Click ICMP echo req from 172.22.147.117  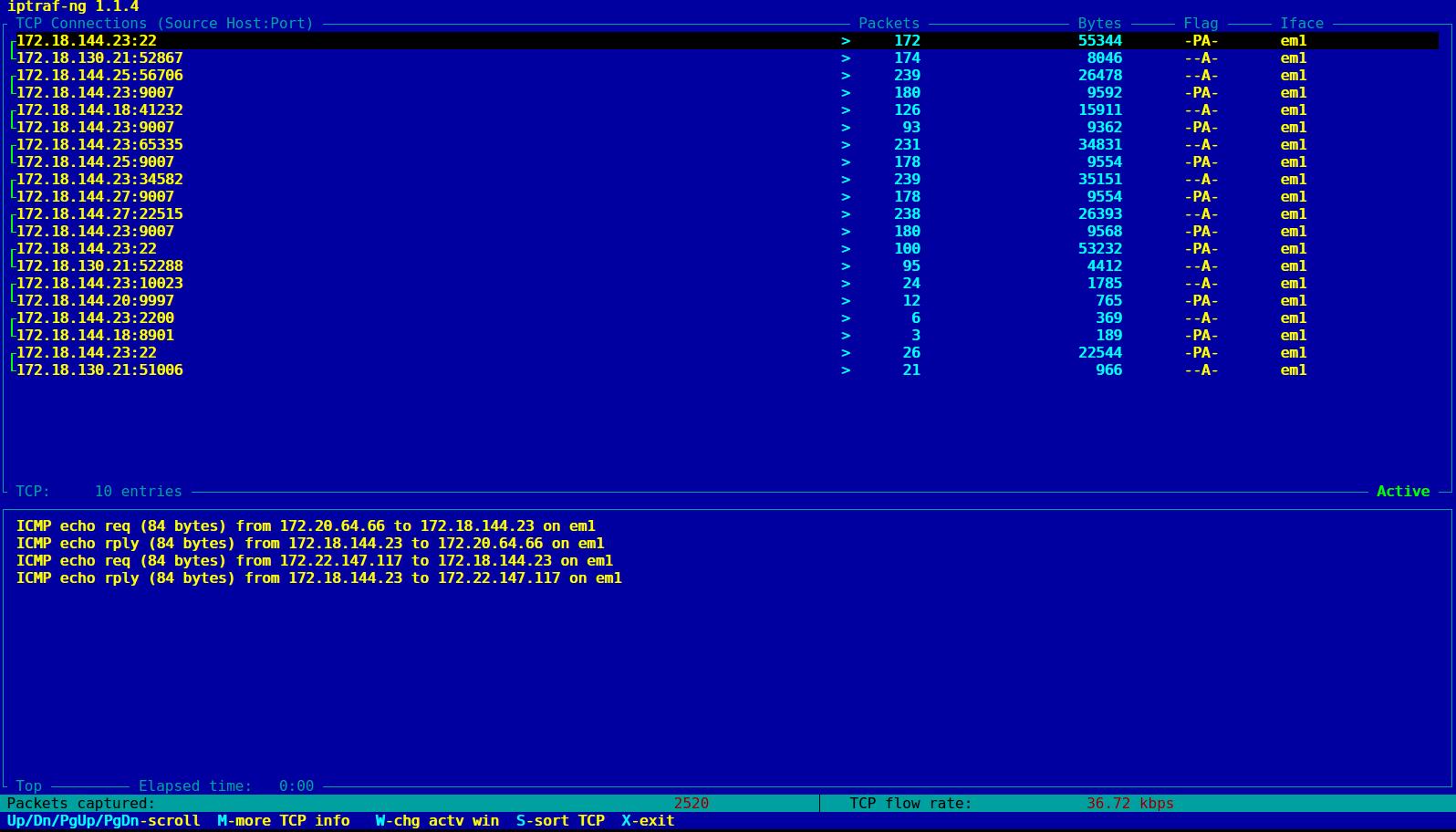[x=315, y=561]
